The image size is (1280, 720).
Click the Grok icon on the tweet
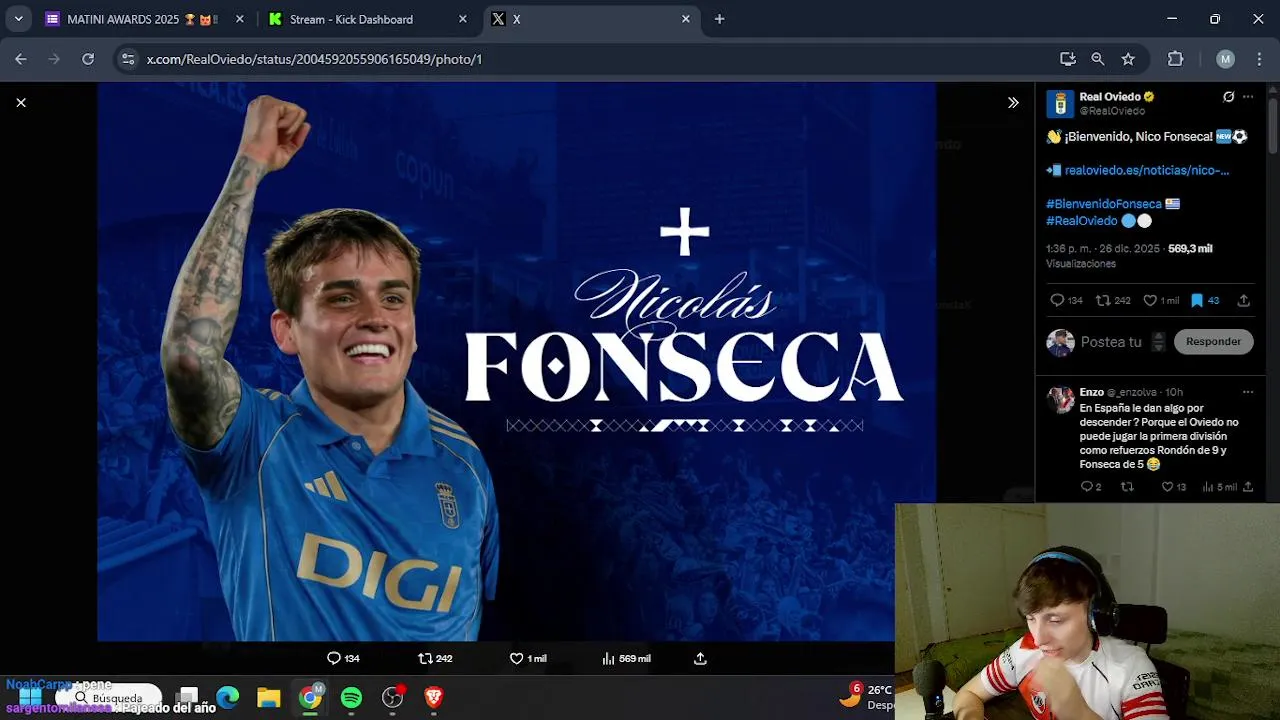tap(1229, 97)
